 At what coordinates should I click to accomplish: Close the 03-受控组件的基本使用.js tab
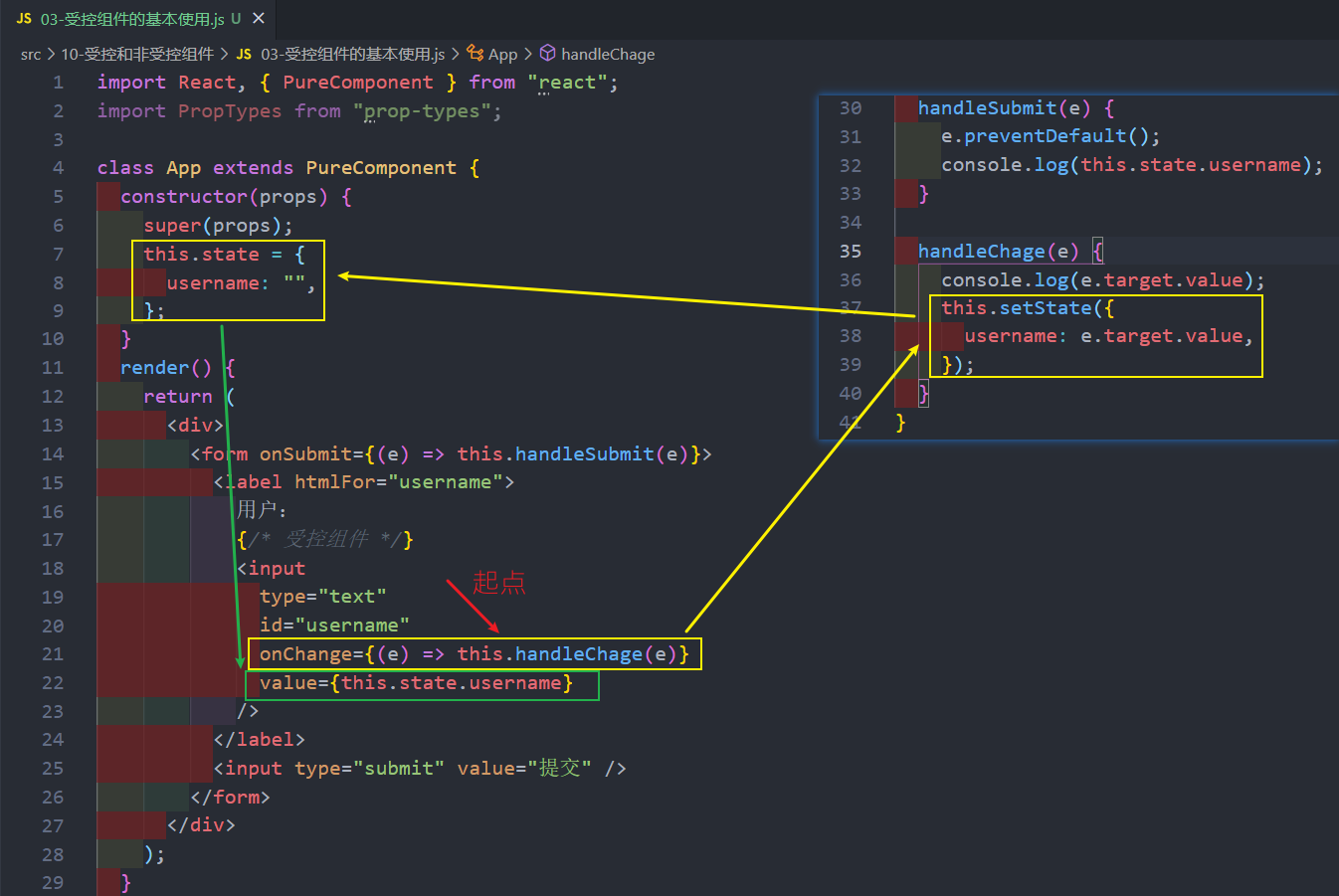click(259, 18)
